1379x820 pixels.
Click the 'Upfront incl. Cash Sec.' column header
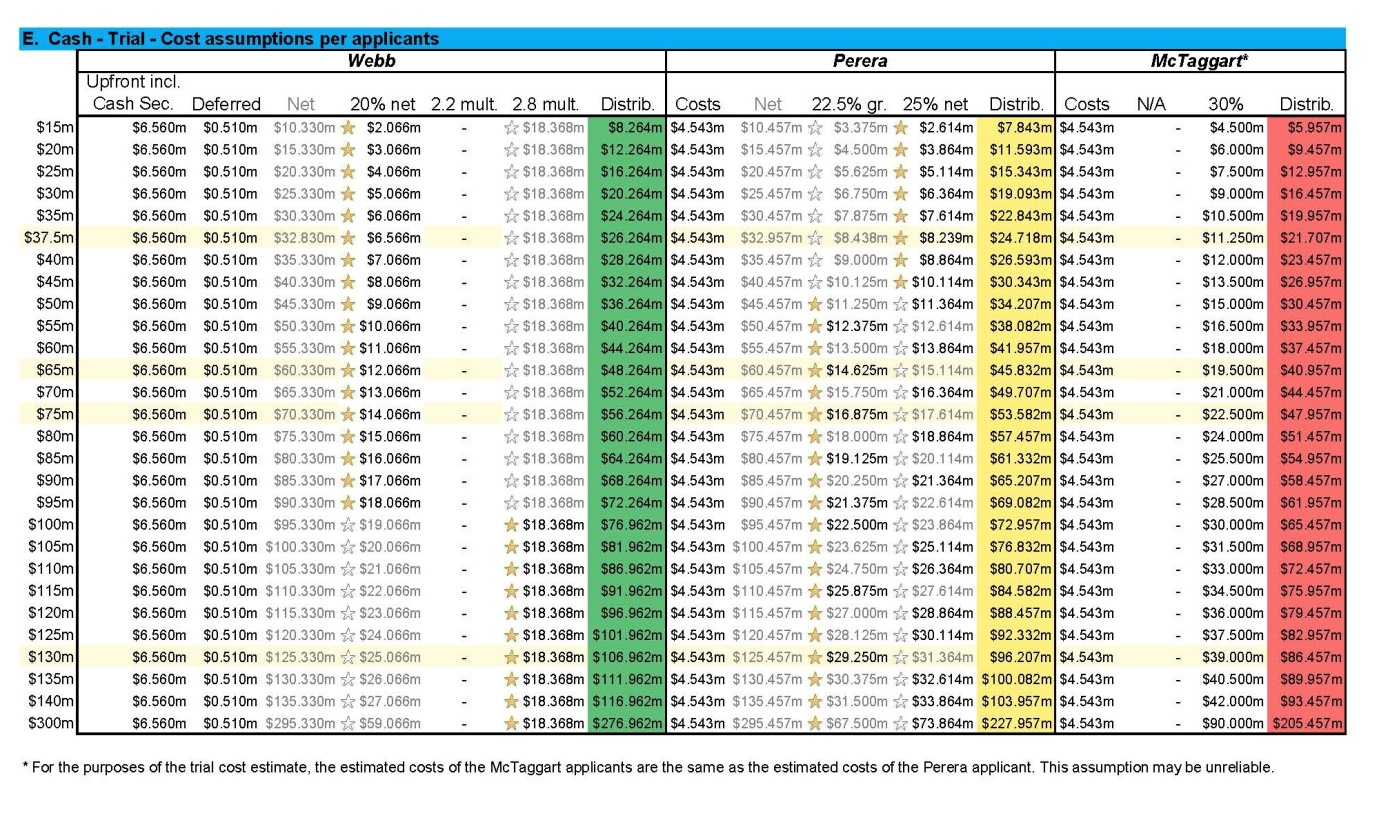134,93
